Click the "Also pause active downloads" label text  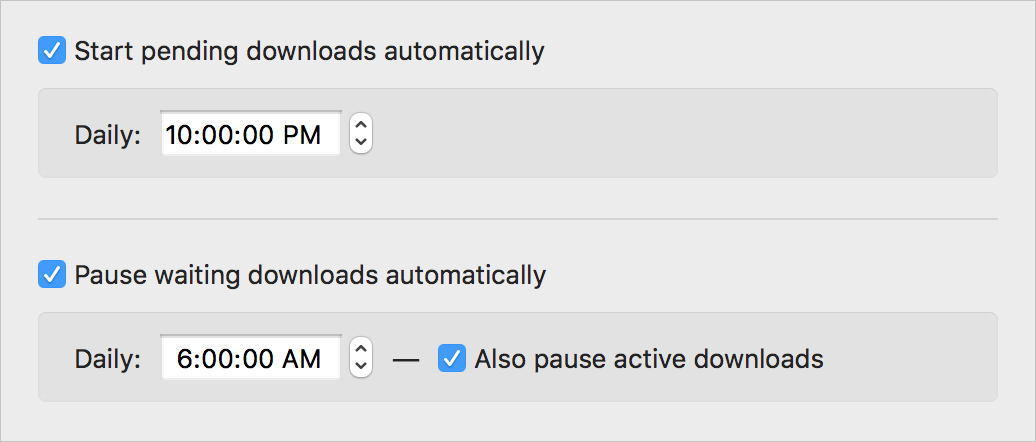pos(649,358)
